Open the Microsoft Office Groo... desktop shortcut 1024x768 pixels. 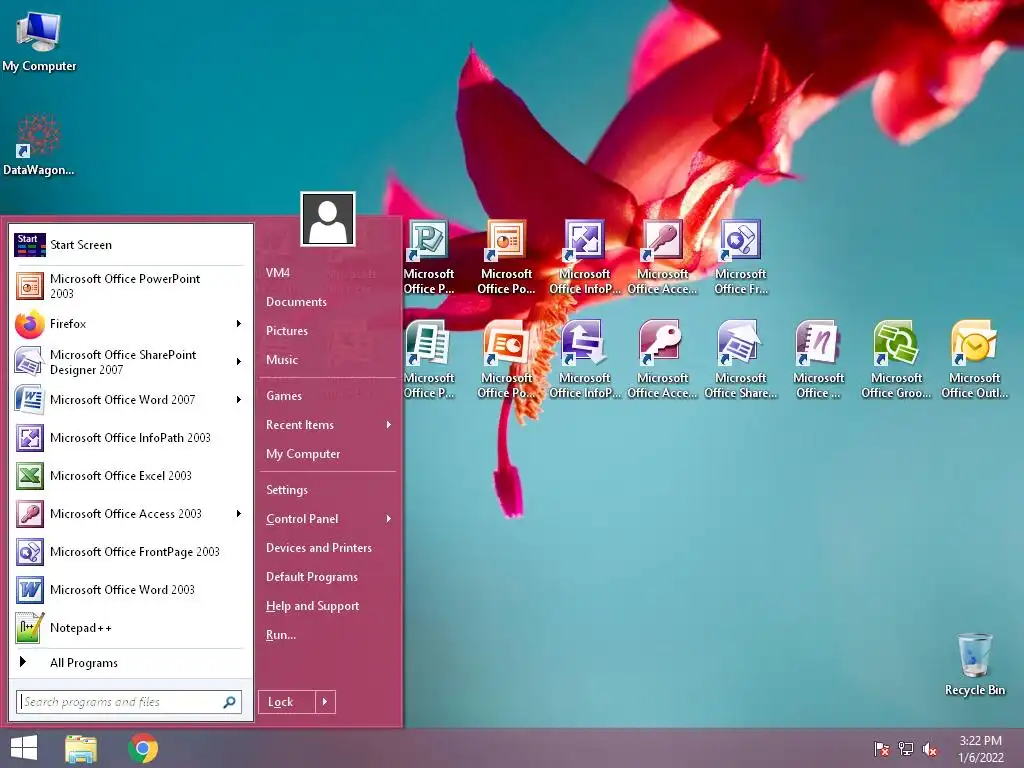pyautogui.click(x=896, y=359)
